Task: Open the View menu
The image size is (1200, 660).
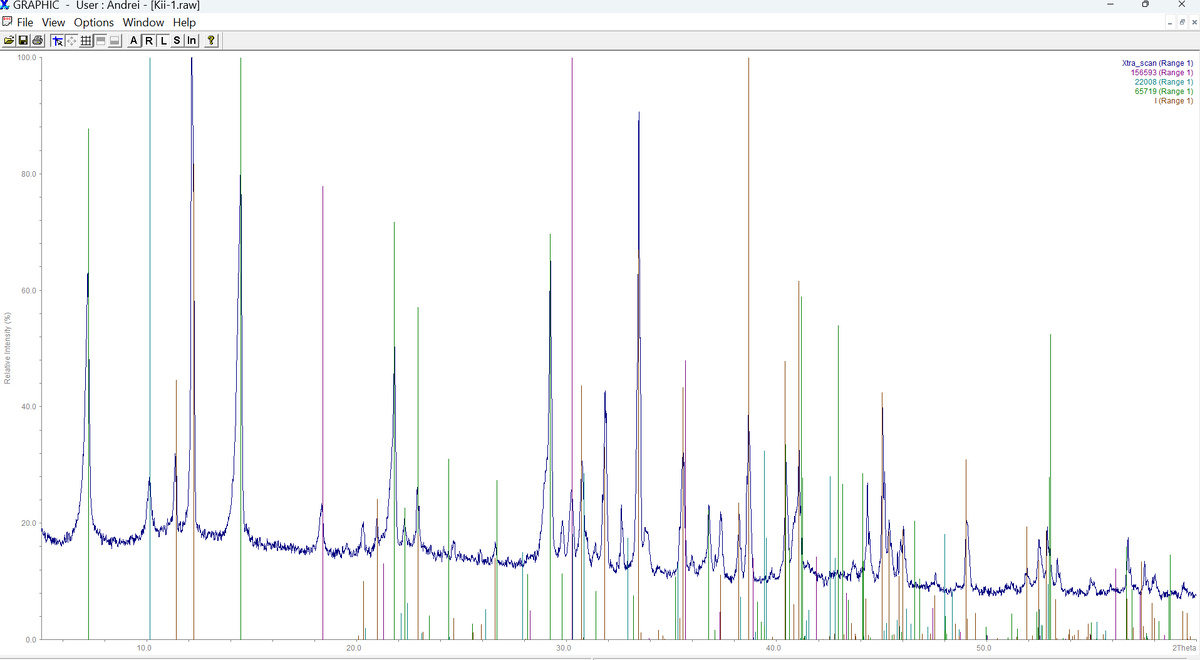Action: [x=53, y=22]
